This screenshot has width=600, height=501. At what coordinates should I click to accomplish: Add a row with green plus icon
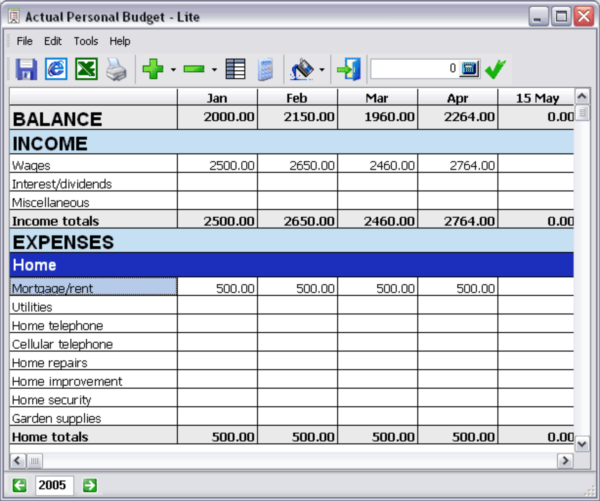[x=153, y=69]
